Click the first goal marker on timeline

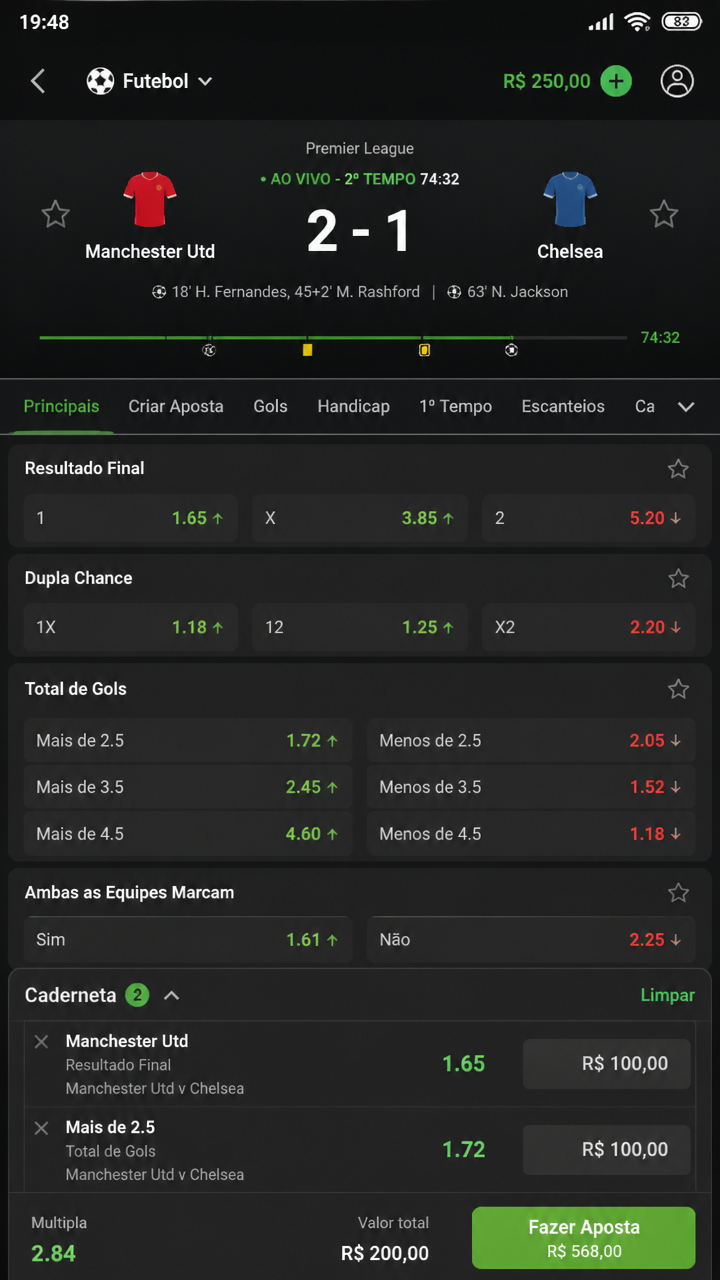tap(209, 350)
